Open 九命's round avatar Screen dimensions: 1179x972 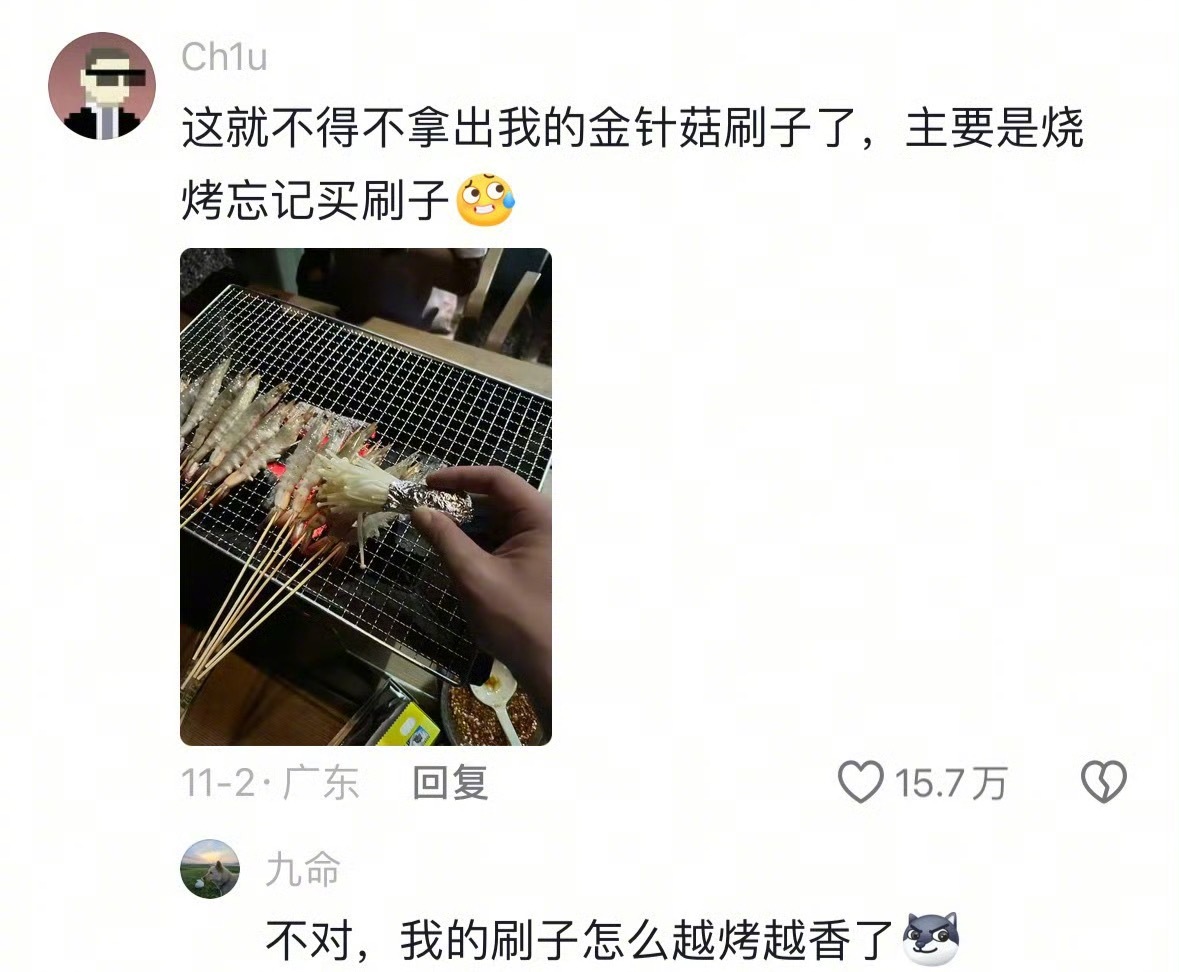[x=210, y=868]
